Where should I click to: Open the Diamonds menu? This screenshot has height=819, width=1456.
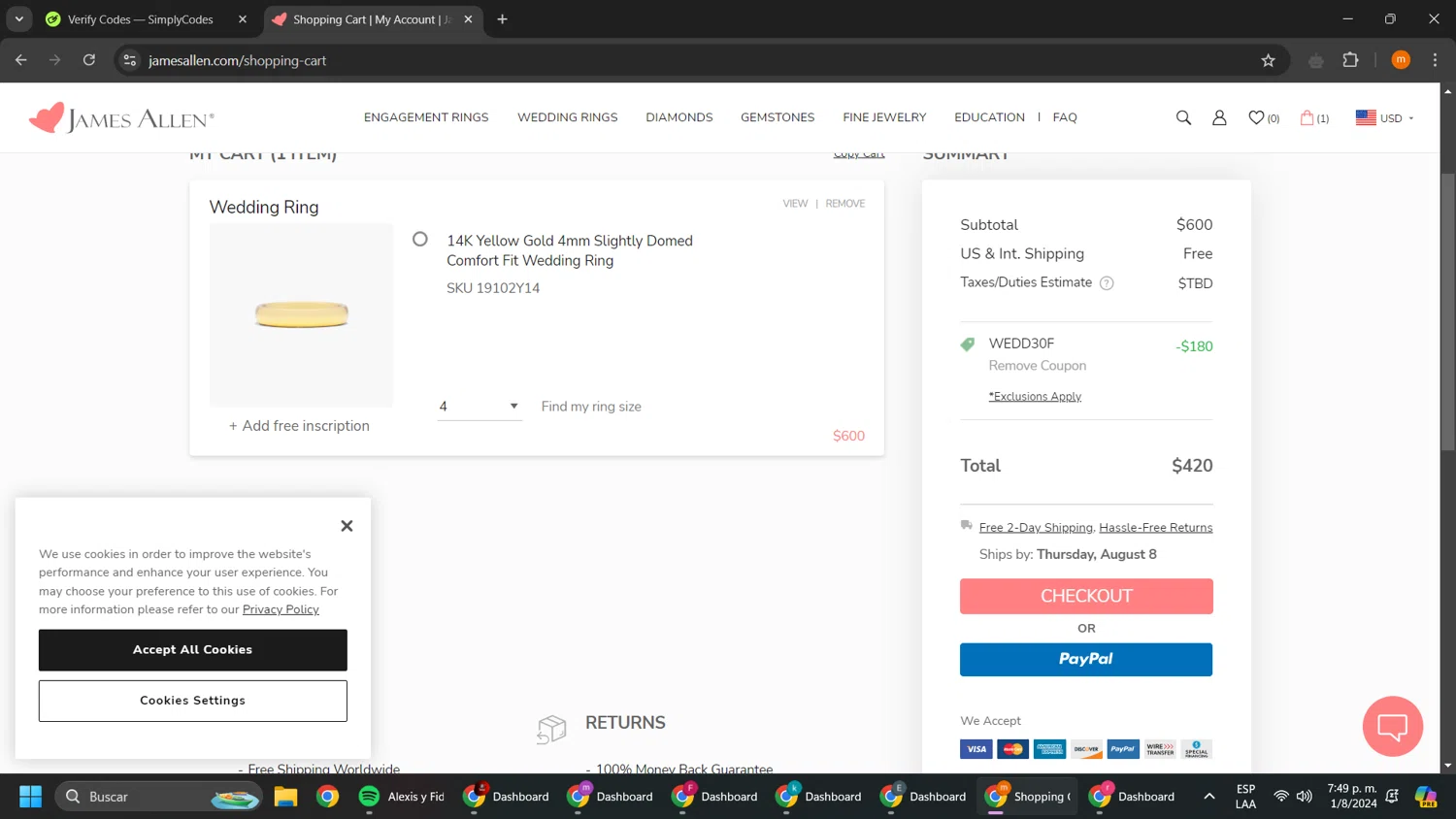coord(679,117)
